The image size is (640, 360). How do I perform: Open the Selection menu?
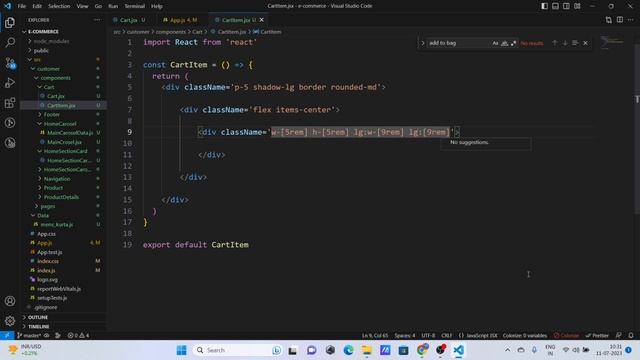pos(59,6)
